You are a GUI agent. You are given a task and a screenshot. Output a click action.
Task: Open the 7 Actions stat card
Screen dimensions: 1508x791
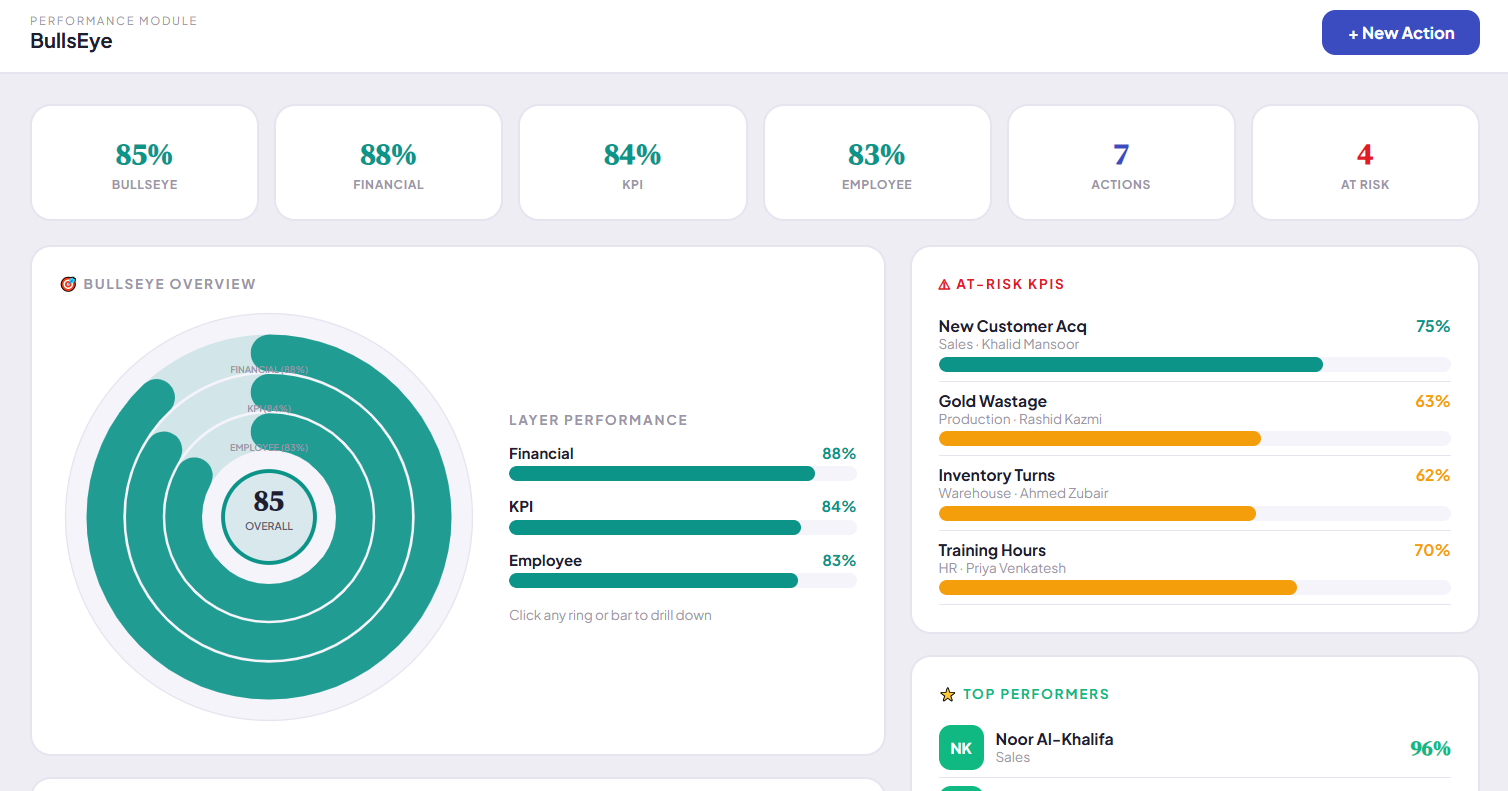click(x=1121, y=163)
